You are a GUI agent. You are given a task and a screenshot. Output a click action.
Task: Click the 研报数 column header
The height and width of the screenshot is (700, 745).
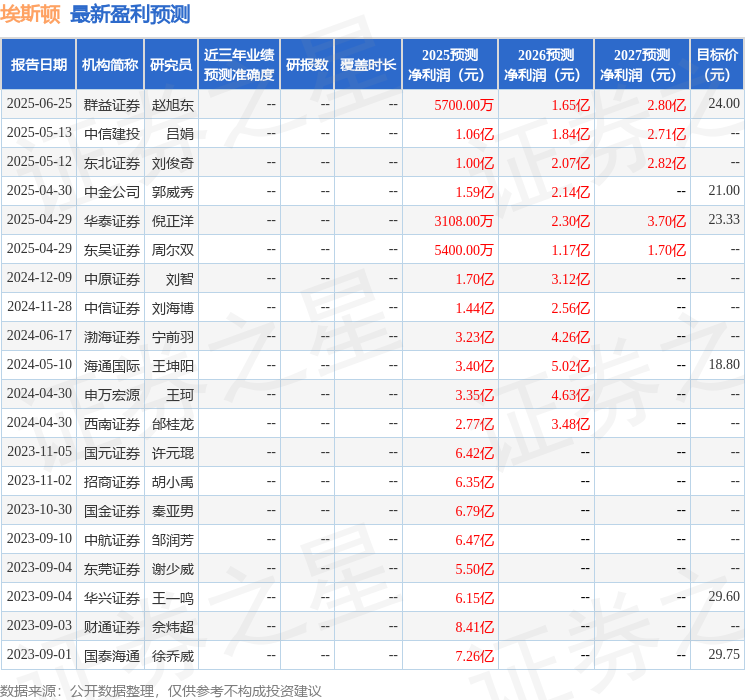307,65
